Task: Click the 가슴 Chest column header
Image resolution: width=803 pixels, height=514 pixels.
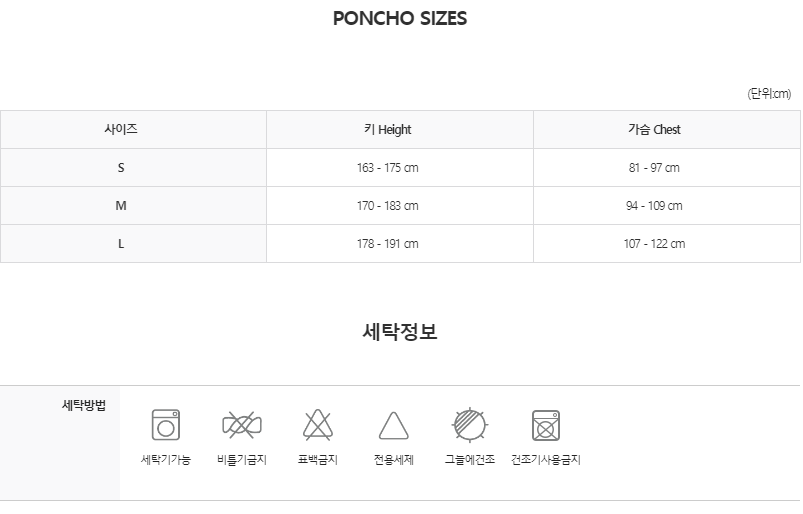Action: [654, 130]
